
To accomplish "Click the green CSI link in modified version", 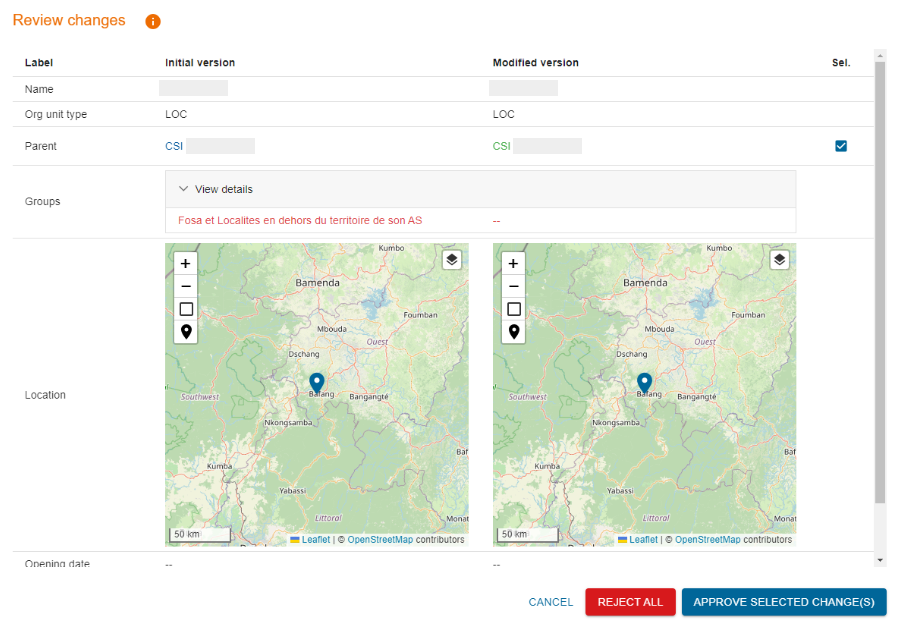I will tap(502, 146).
